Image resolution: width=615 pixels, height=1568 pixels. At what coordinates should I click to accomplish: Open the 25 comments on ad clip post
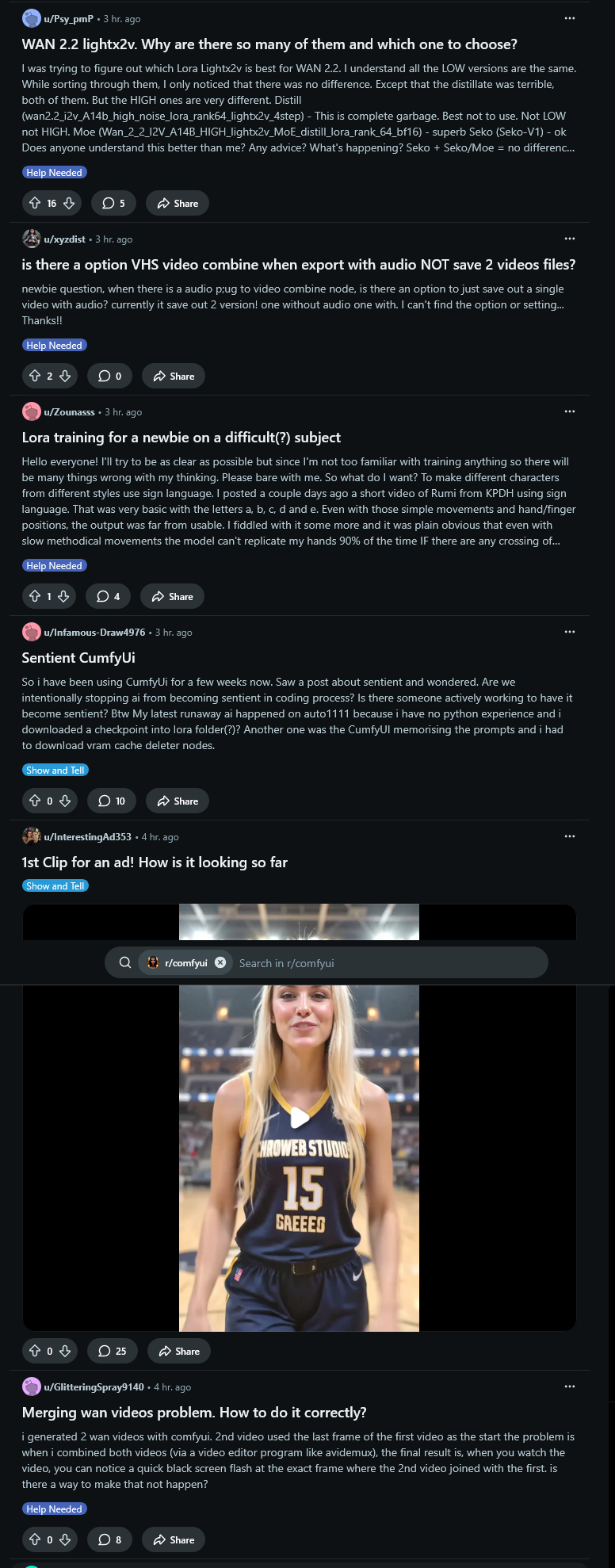[x=112, y=1352]
